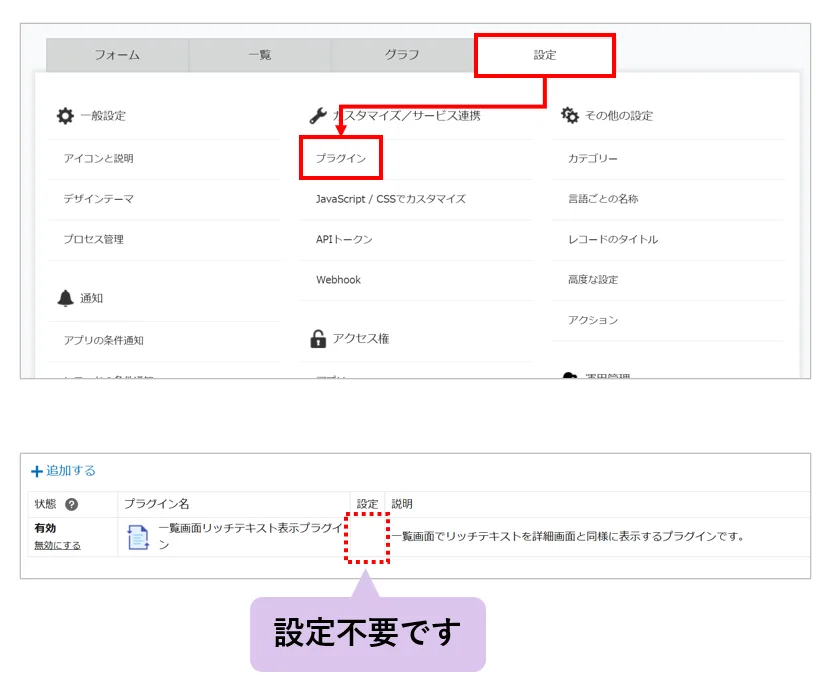This screenshot has width=840, height=688.
Task: Click the その他の設定 section heading
Action: 619,116
